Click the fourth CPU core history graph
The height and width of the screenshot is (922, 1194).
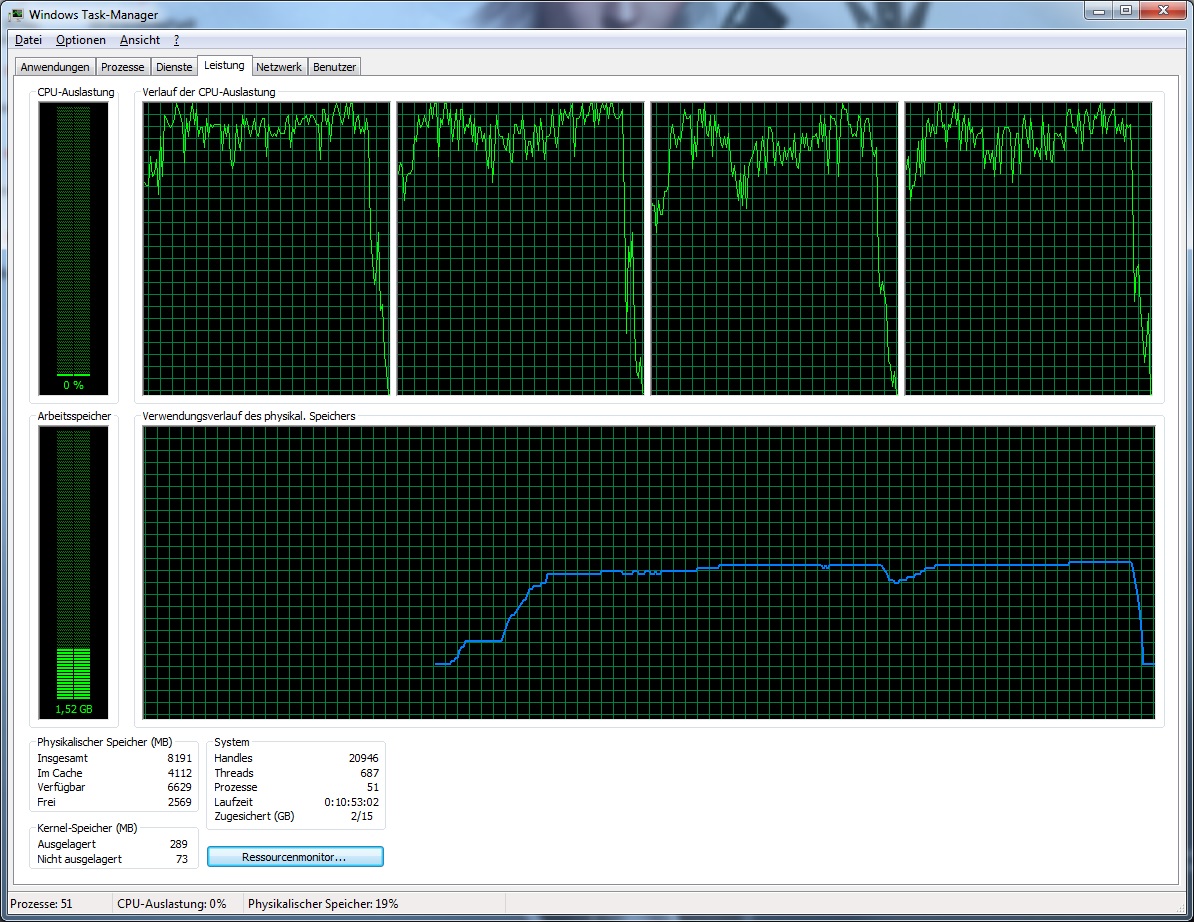coord(1029,248)
